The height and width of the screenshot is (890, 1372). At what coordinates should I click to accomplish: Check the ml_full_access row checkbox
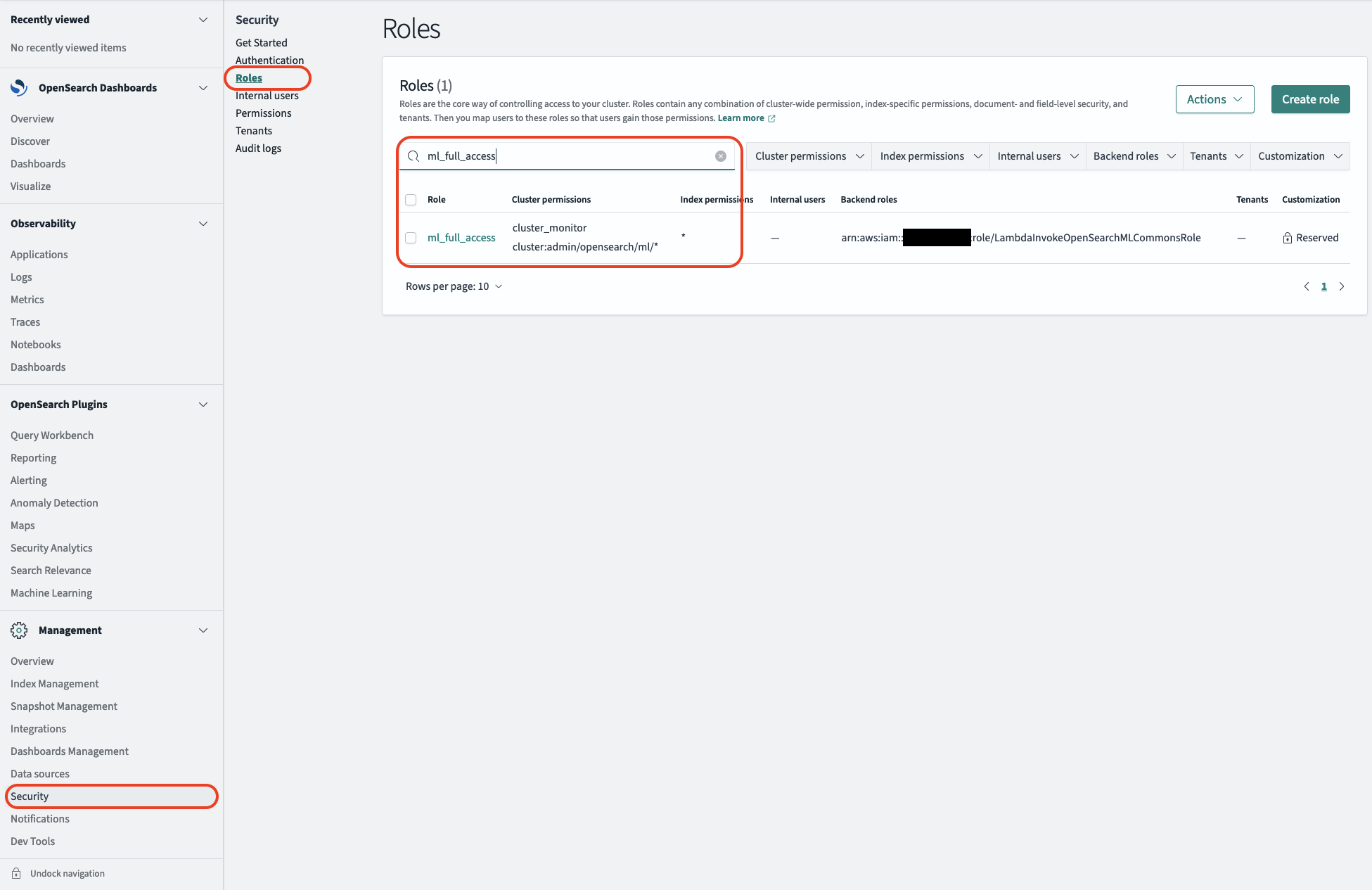(411, 238)
